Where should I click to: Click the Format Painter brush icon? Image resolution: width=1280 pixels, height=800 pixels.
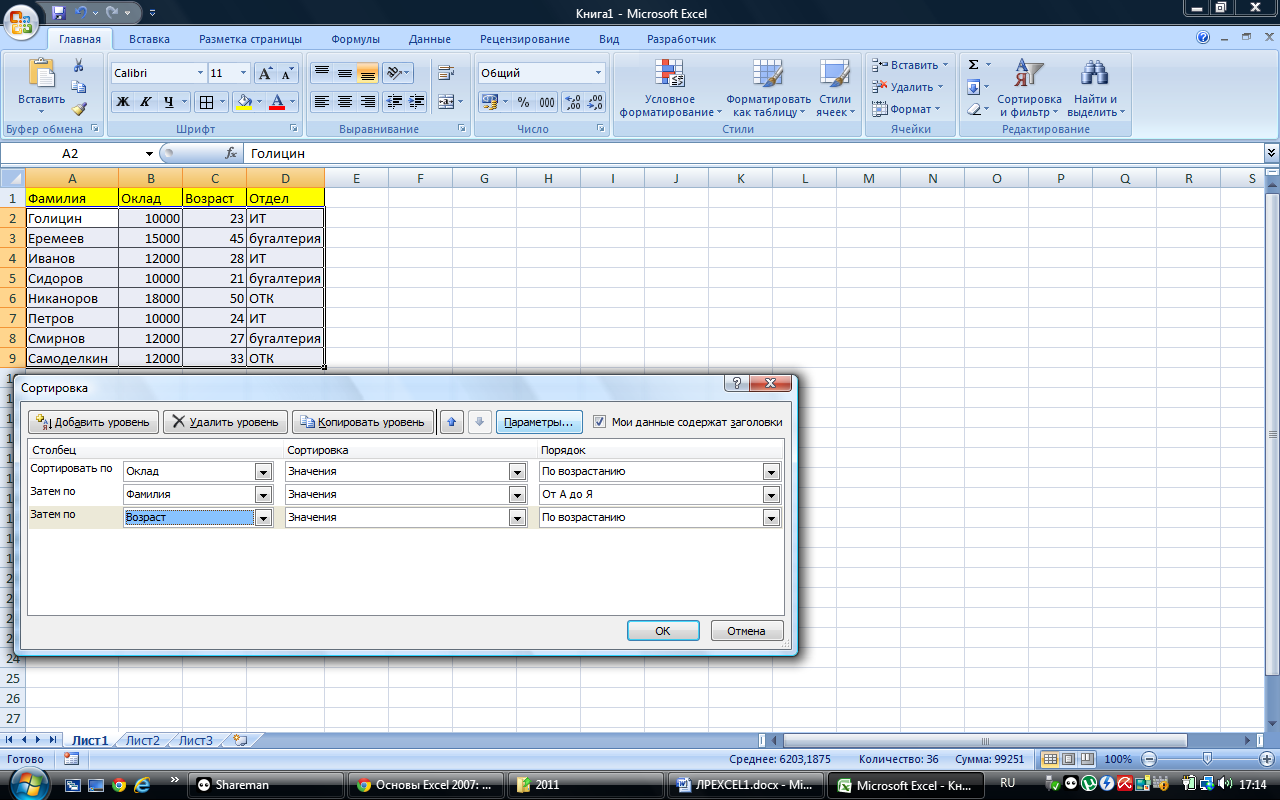click(79, 109)
